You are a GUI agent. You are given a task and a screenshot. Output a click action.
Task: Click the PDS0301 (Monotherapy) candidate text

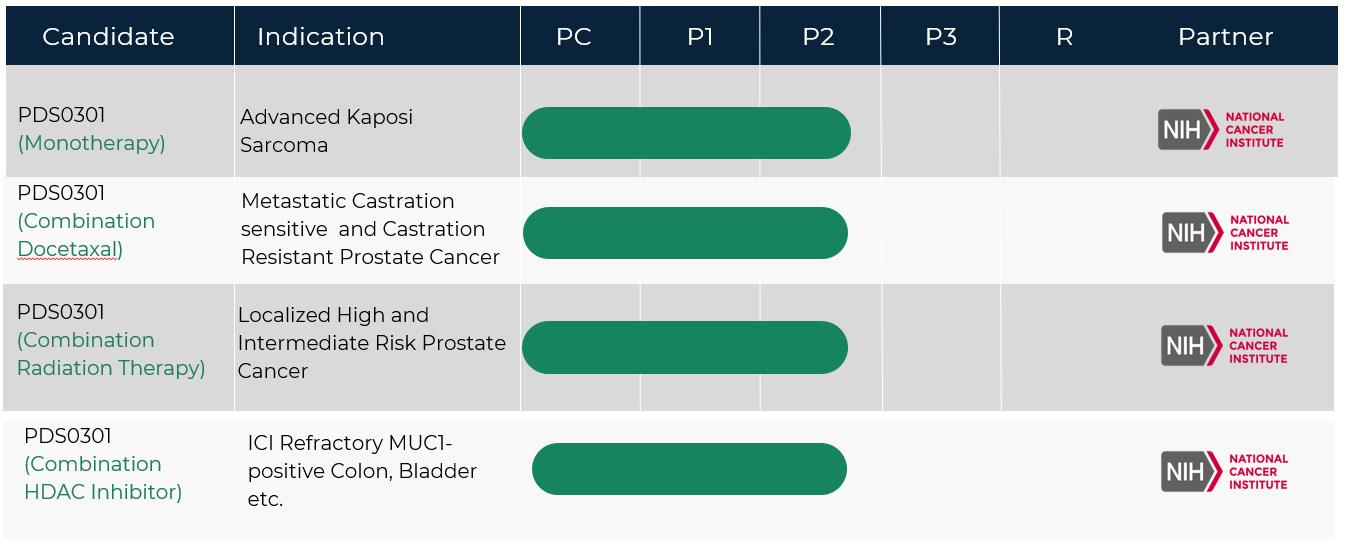pos(91,129)
